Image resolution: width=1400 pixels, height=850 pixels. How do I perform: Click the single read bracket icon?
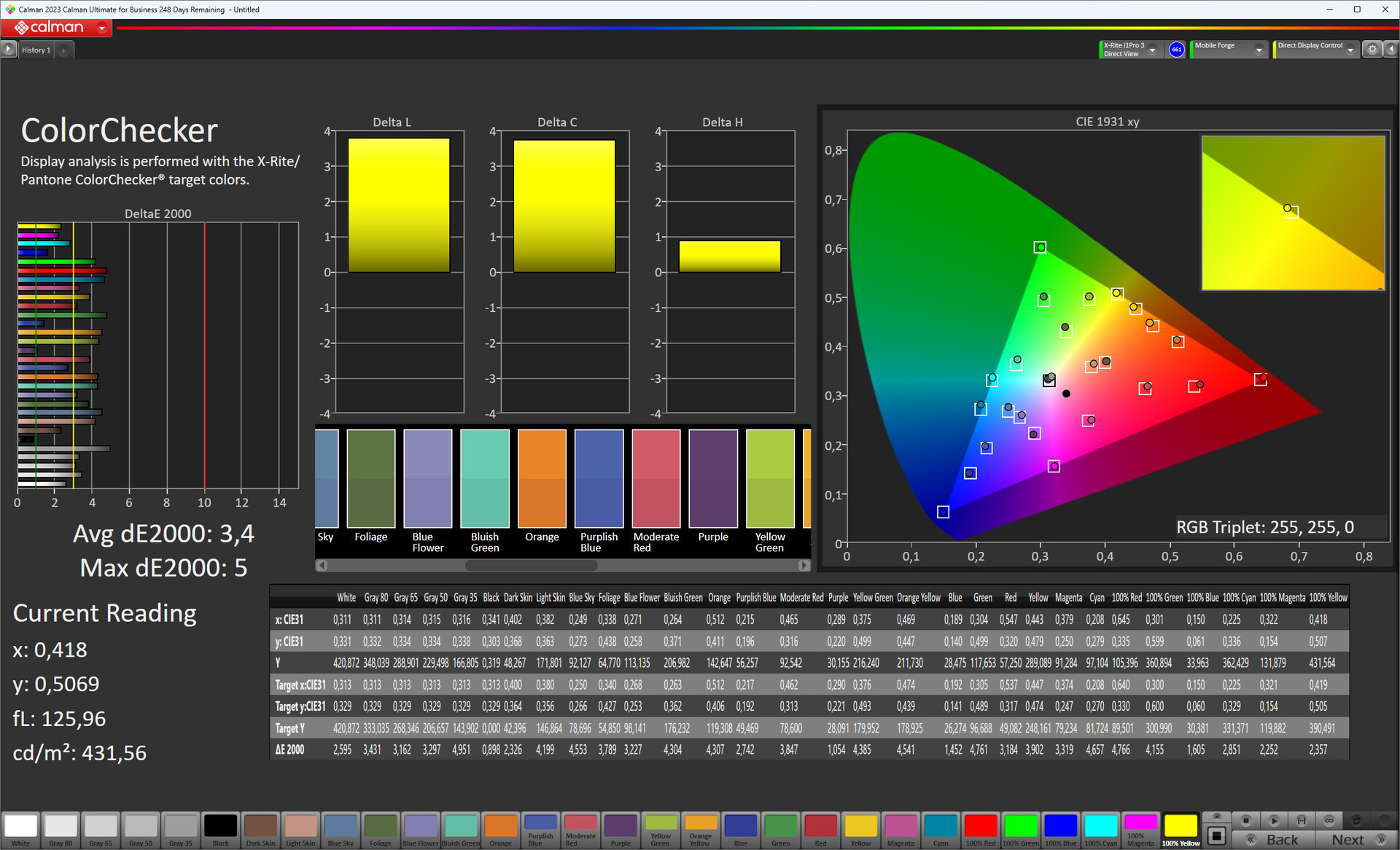1302,820
